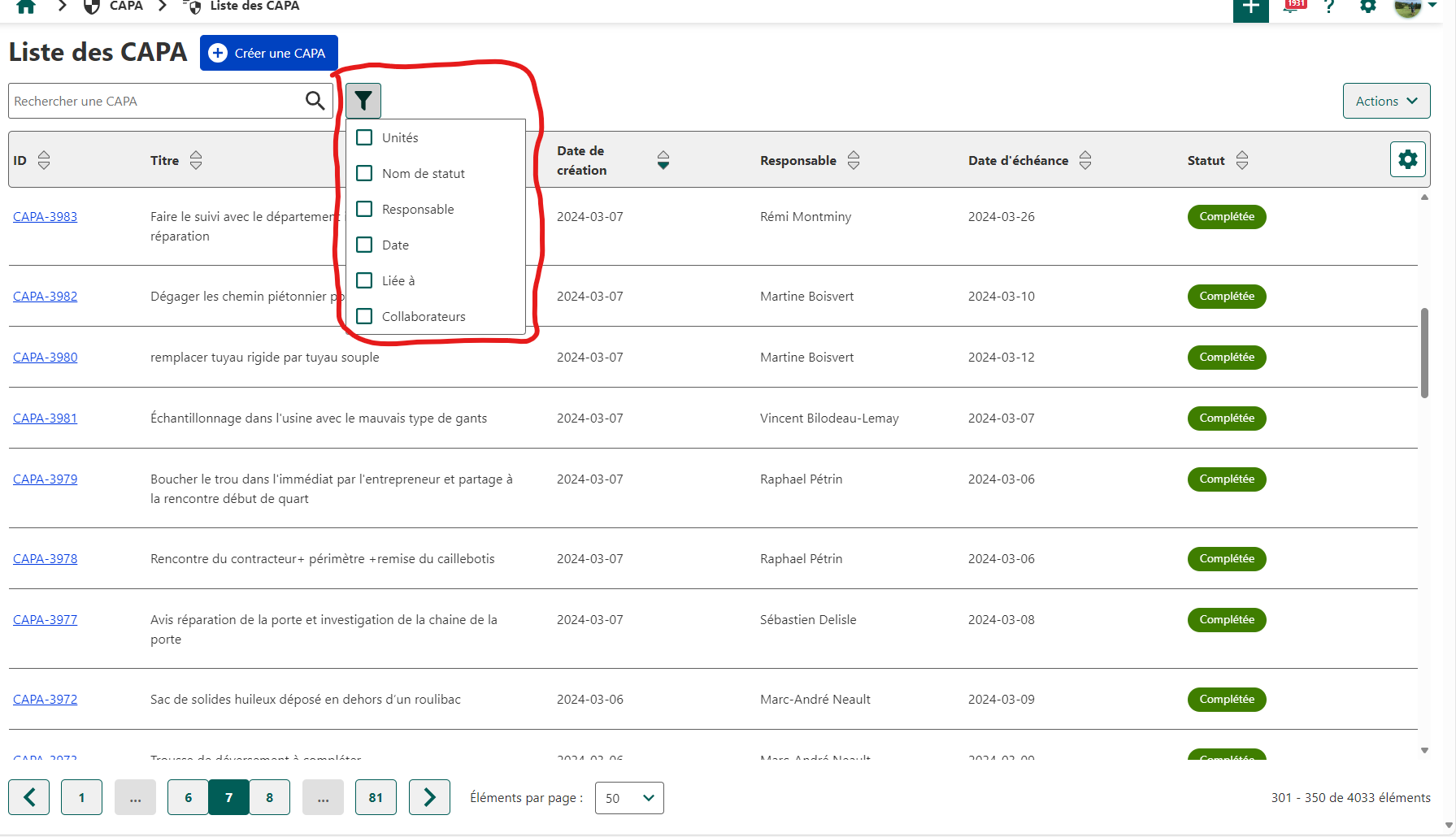Open table column settings gear
The image size is (1456, 837).
point(1407,159)
